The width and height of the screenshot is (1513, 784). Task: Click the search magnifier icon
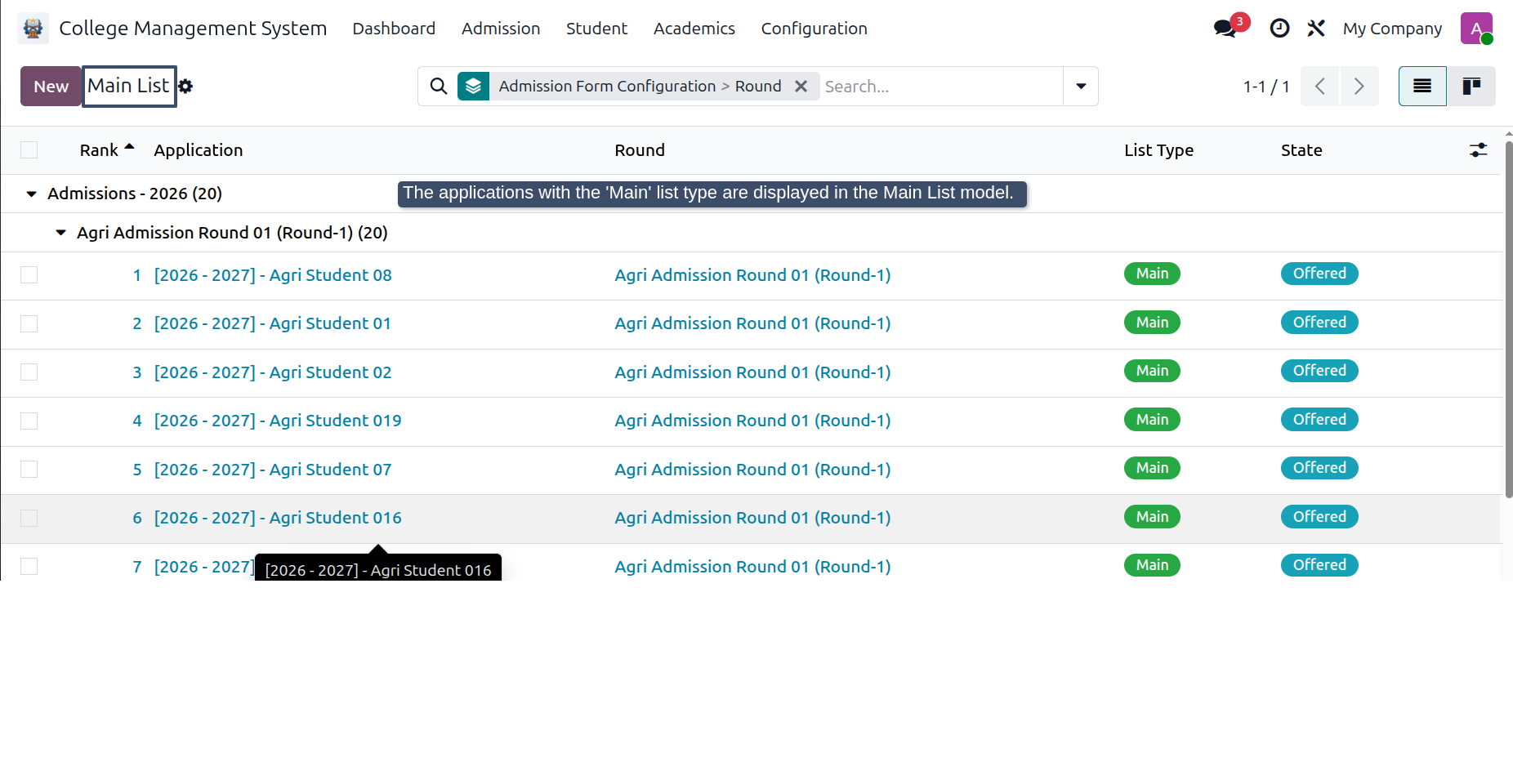[439, 87]
